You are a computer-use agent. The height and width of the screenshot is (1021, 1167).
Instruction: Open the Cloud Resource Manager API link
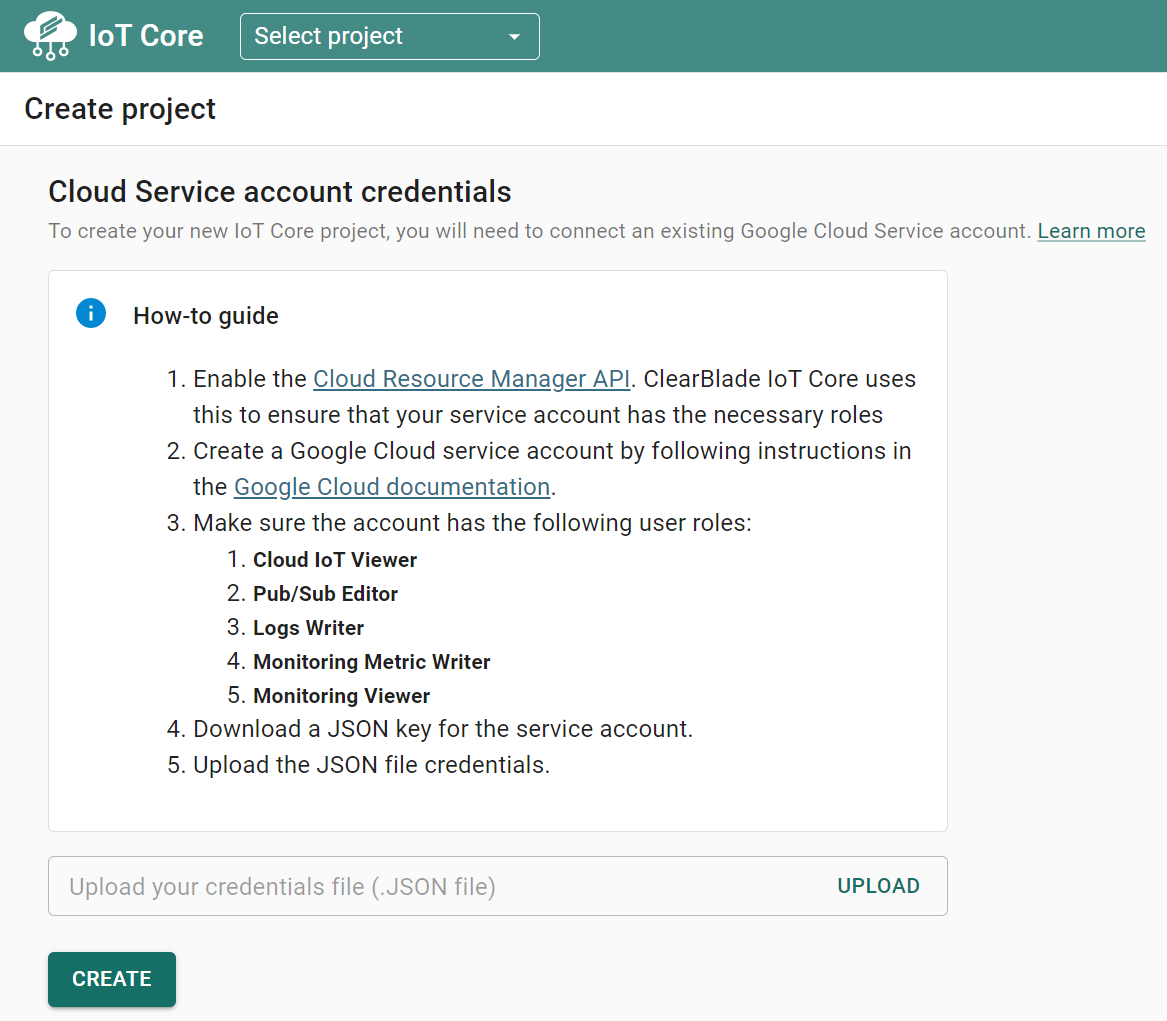[471, 379]
